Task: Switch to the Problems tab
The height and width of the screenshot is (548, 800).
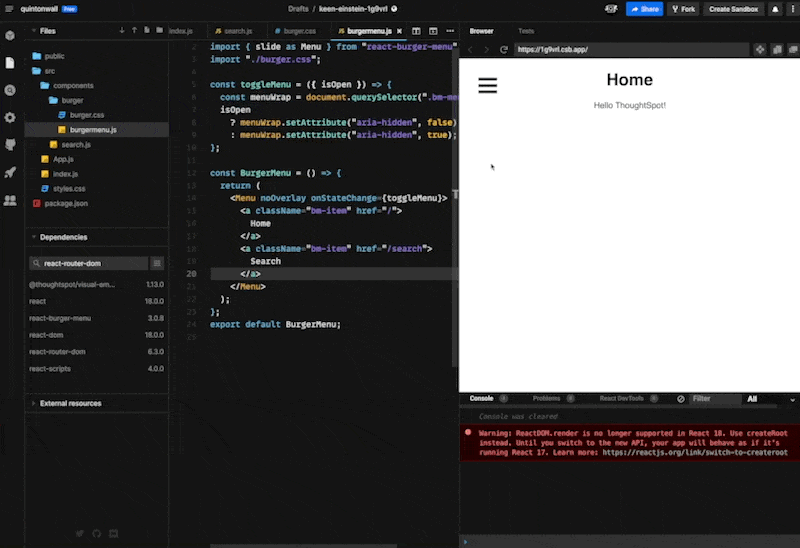Action: point(553,398)
